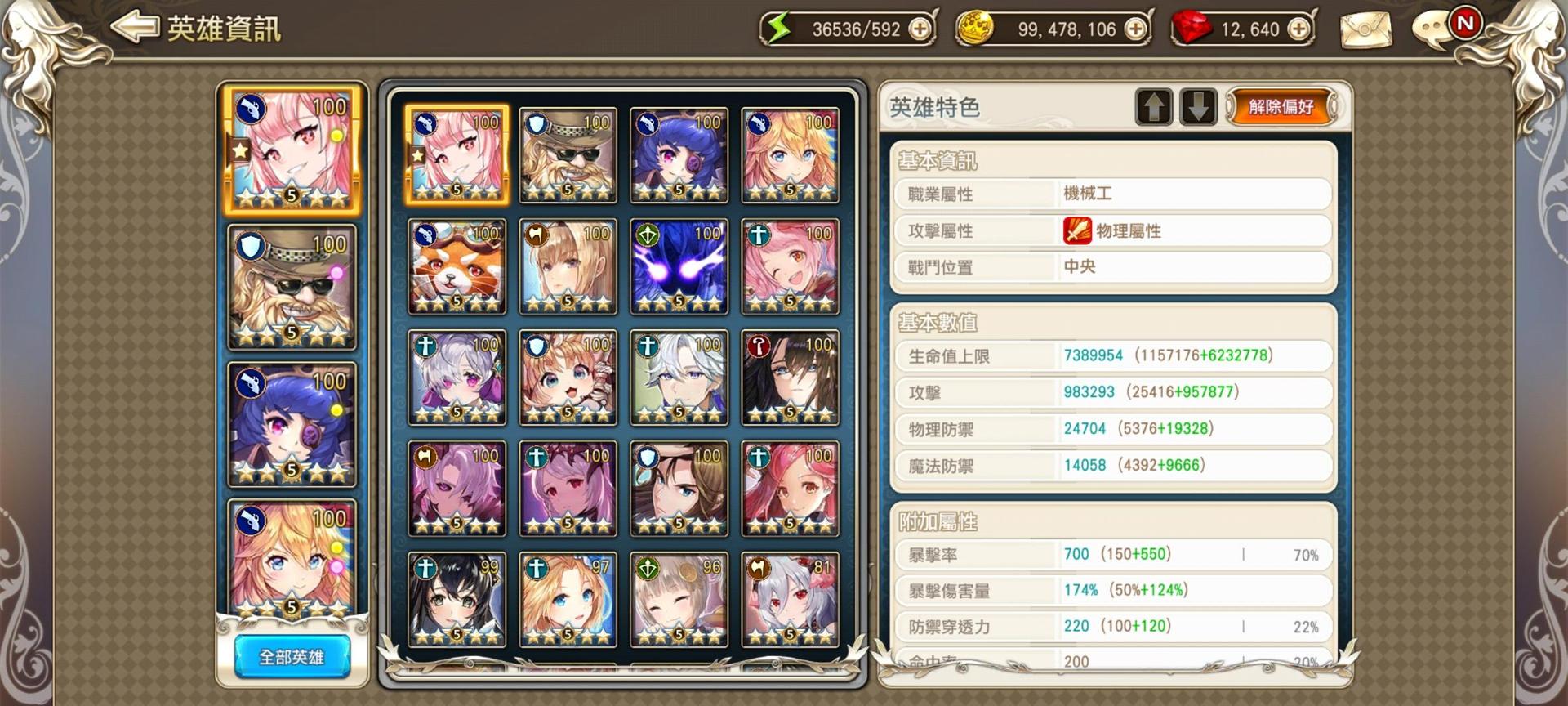Select the dark purple glowing-eyes hero

[x=679, y=266]
